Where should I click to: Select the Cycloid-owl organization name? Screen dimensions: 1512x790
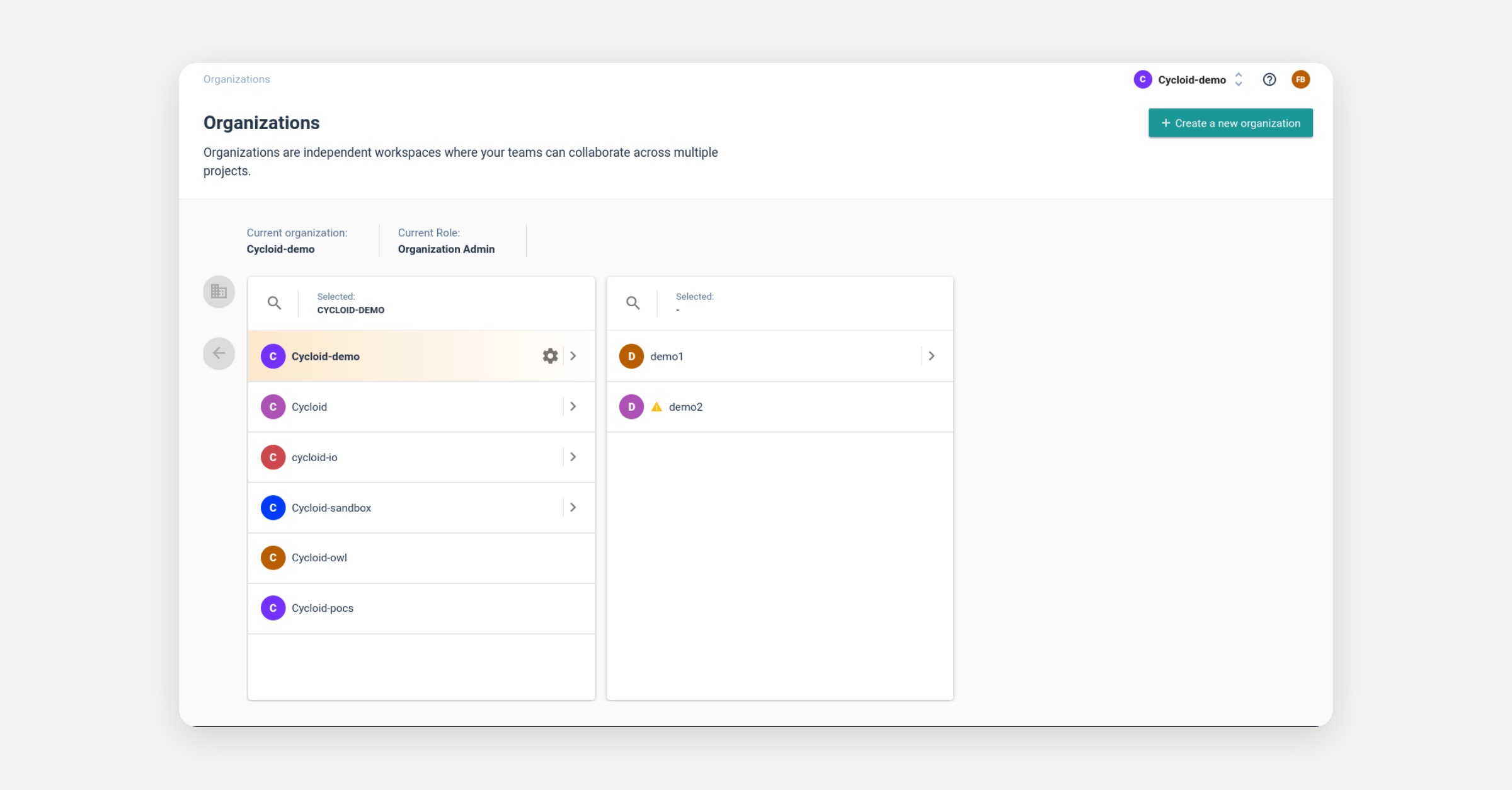tap(319, 558)
